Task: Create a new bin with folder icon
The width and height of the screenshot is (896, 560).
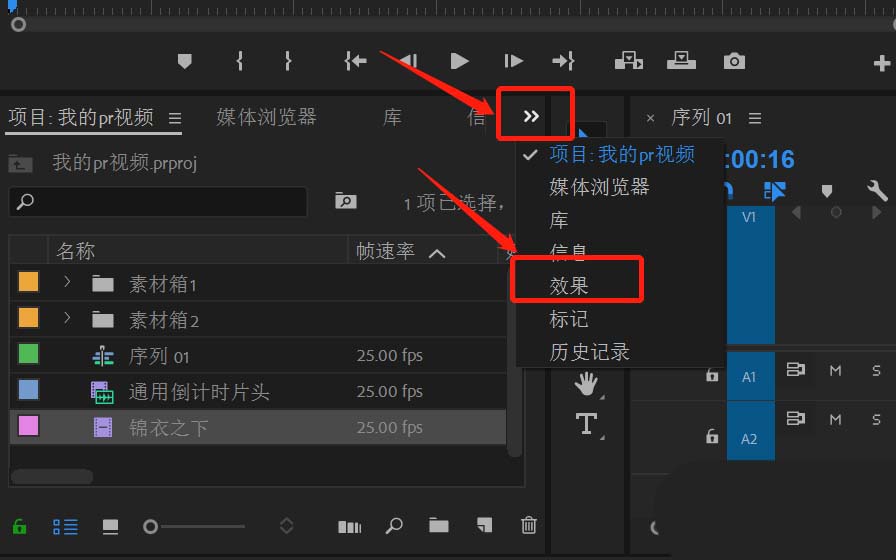Action: 439,525
